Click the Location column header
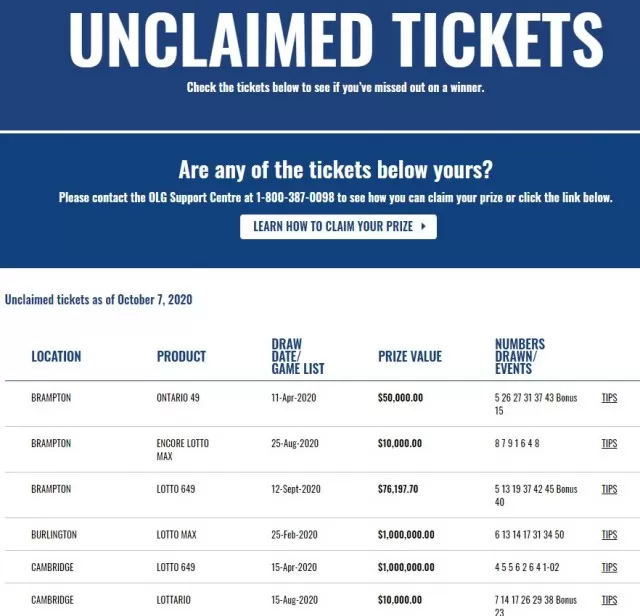This screenshot has width=640, height=616. [x=56, y=356]
